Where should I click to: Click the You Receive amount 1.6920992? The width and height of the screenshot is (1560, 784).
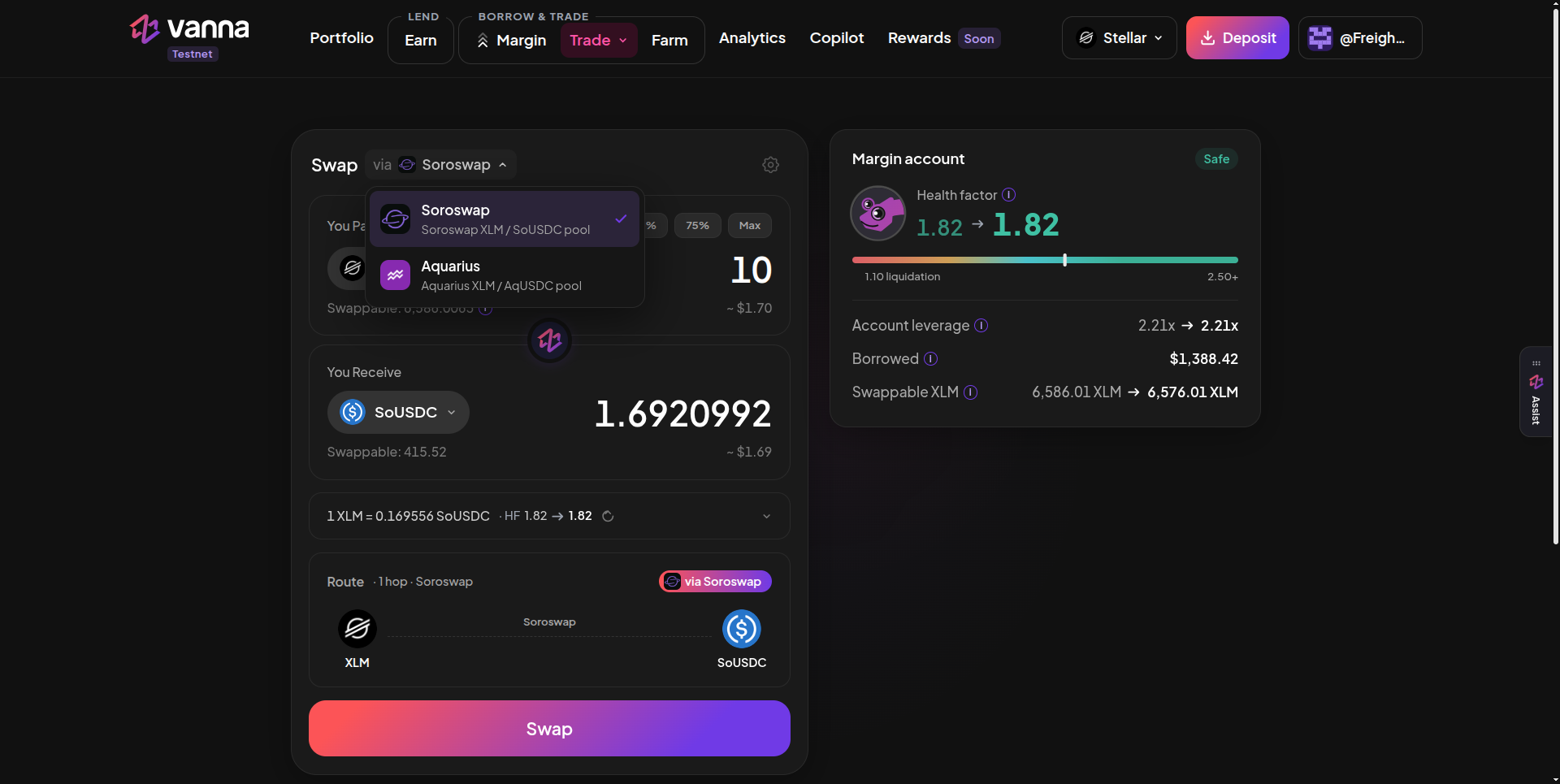coord(682,414)
